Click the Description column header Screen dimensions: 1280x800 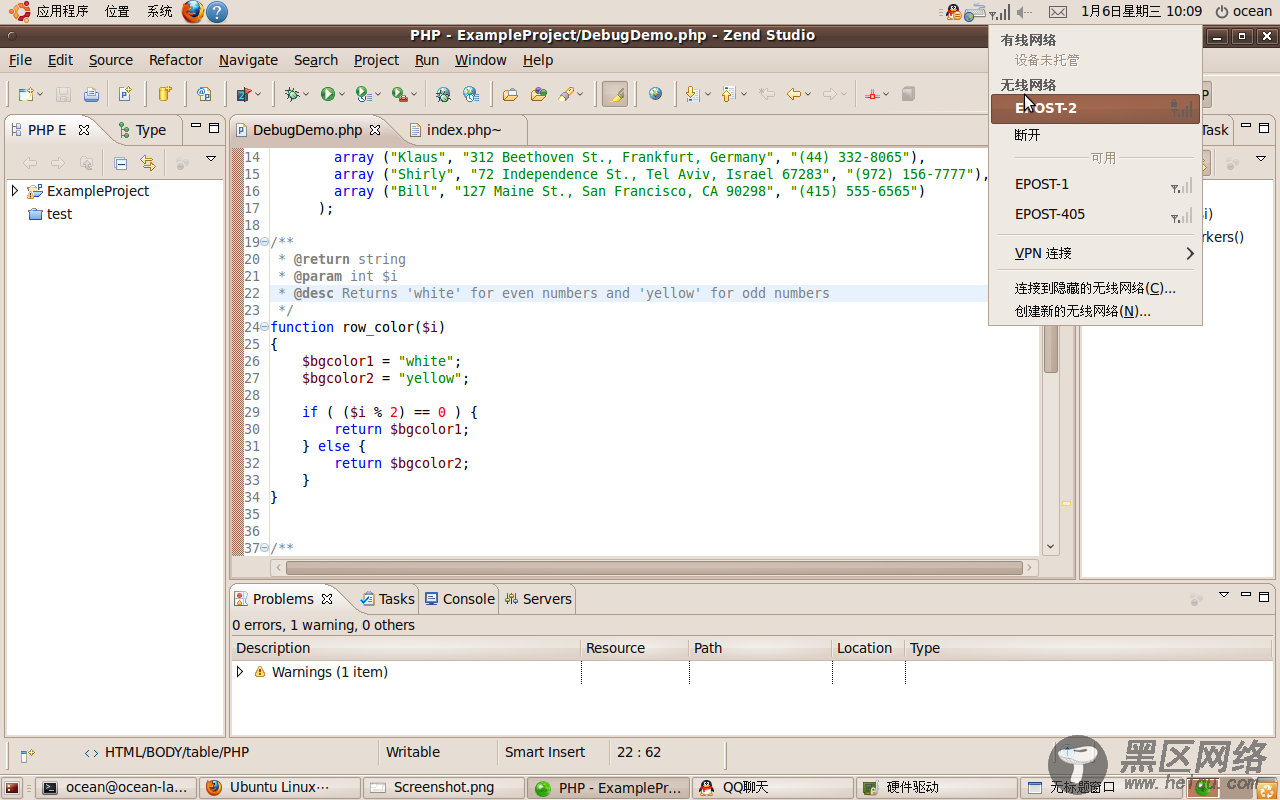click(406, 648)
